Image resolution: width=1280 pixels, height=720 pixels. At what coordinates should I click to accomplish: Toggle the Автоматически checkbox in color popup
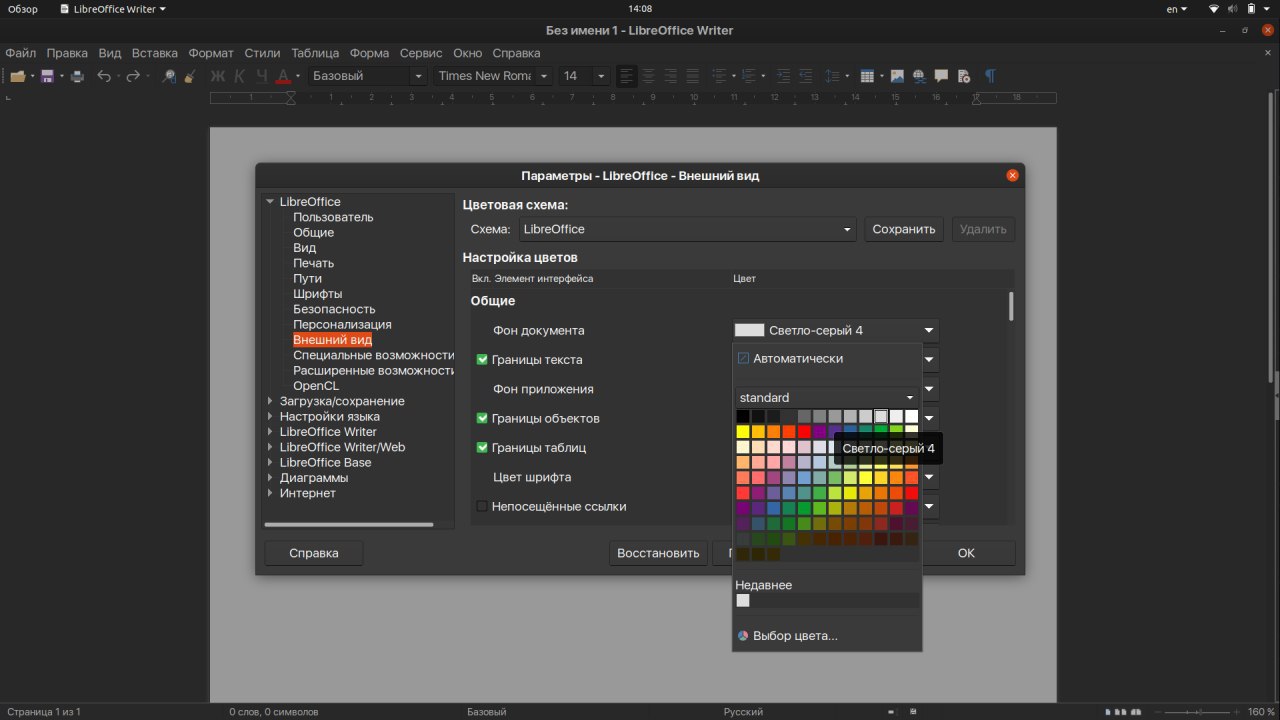coord(743,359)
